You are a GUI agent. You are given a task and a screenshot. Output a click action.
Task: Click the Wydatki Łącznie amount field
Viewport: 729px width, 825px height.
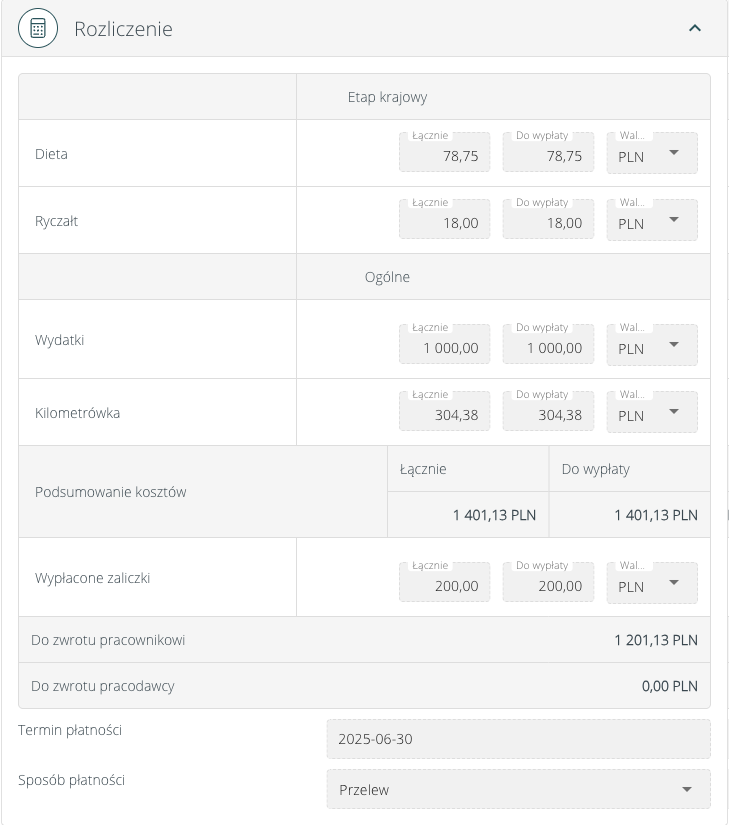coord(445,346)
